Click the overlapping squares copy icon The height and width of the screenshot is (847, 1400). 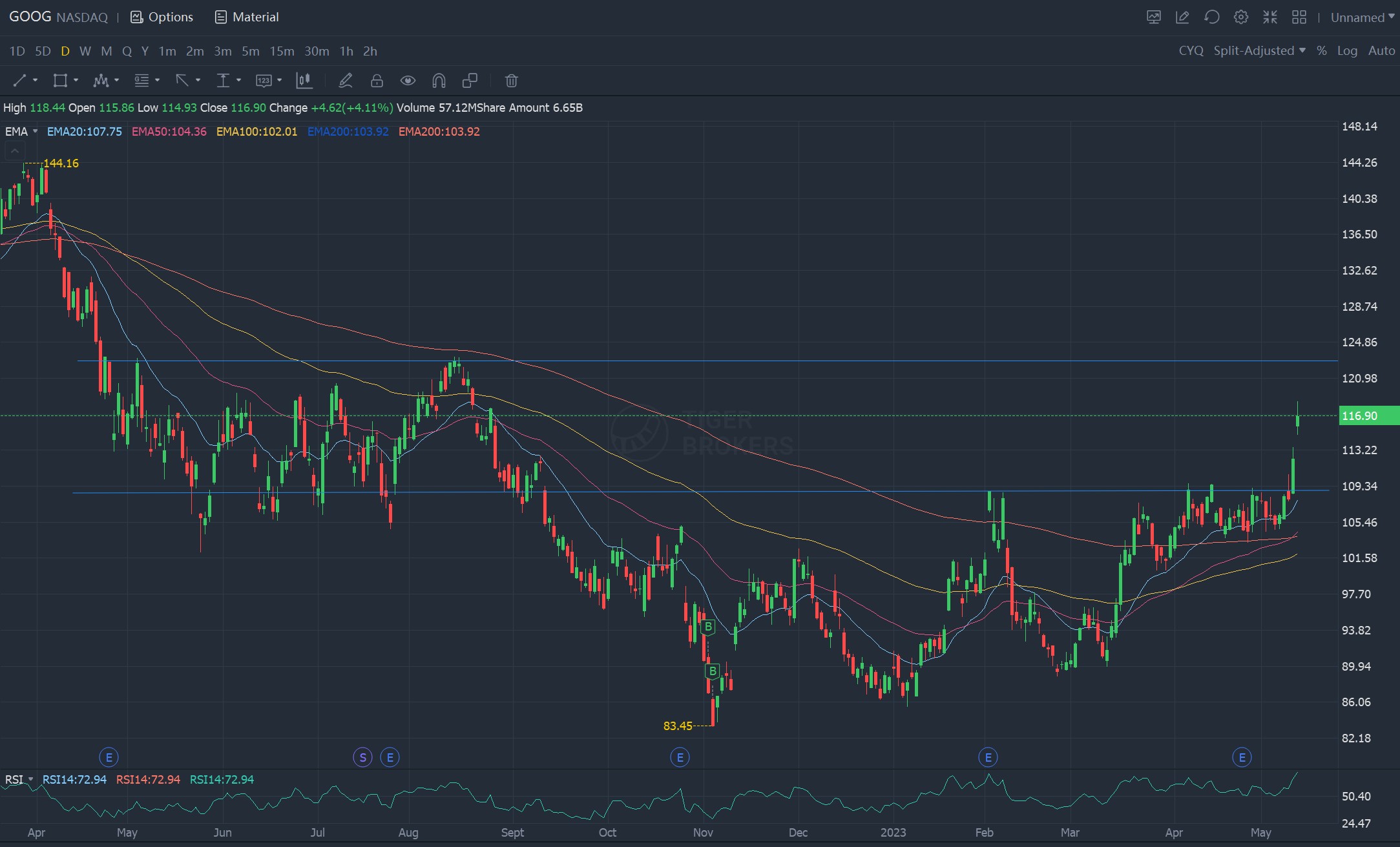point(470,81)
